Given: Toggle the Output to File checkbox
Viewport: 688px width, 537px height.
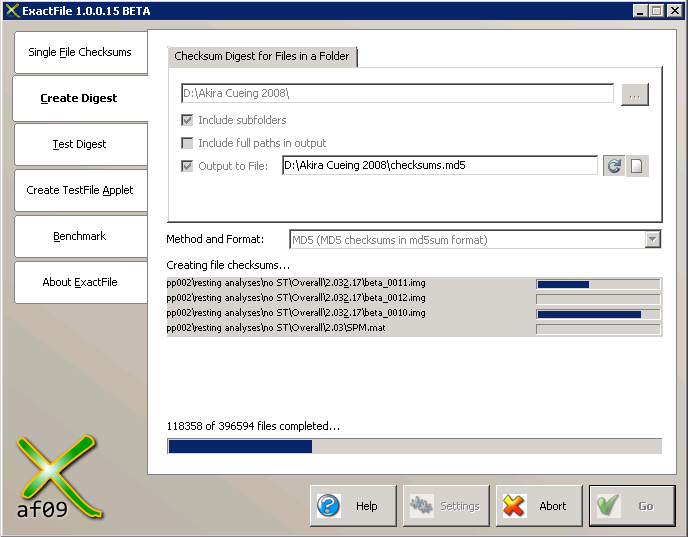Looking at the screenshot, I should (187, 166).
